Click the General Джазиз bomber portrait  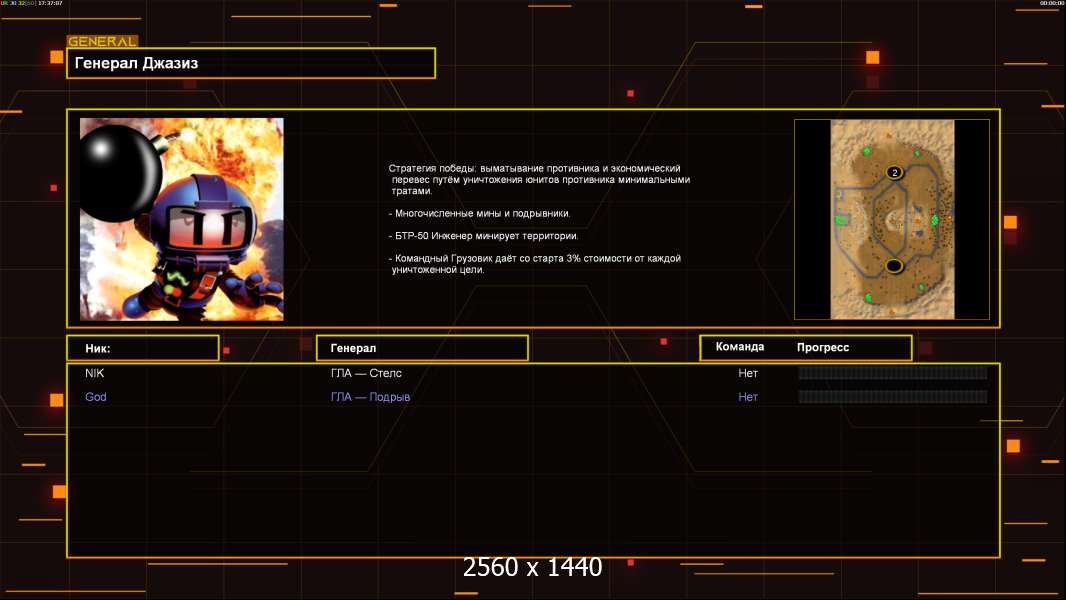click(182, 219)
